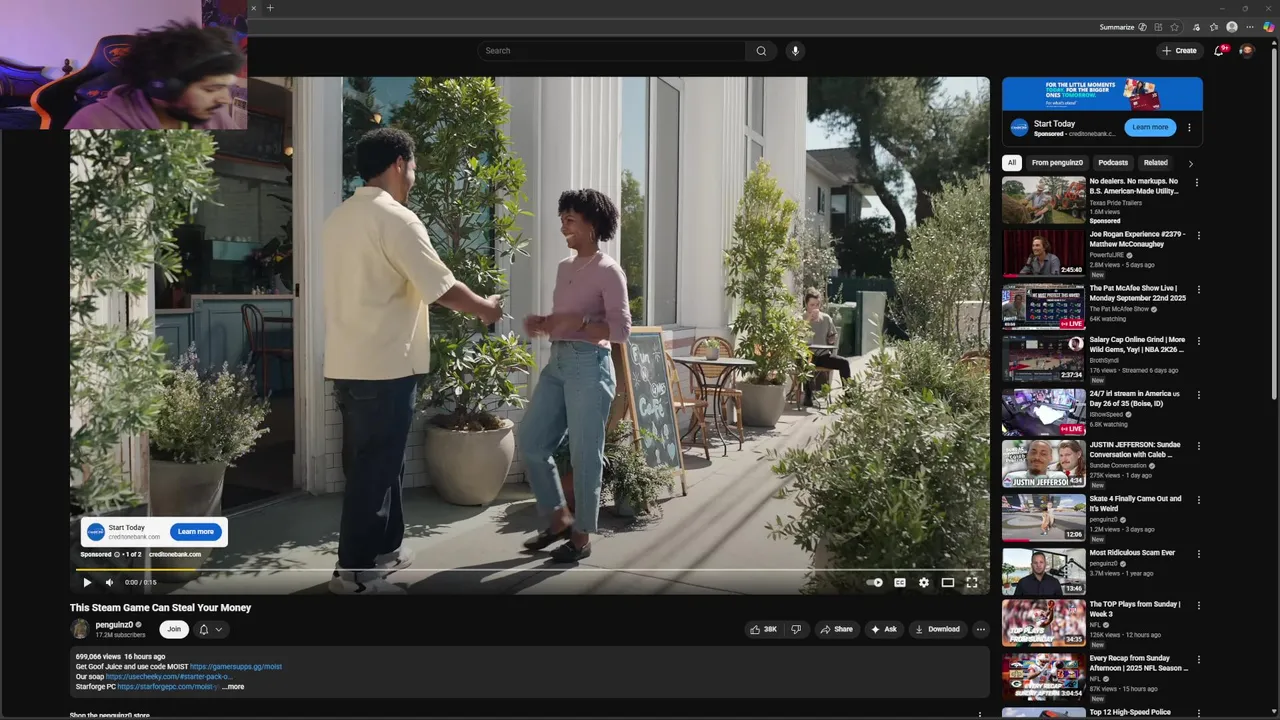Open ad info icon next to Sponsored
1280x720 pixels.
coord(117,554)
